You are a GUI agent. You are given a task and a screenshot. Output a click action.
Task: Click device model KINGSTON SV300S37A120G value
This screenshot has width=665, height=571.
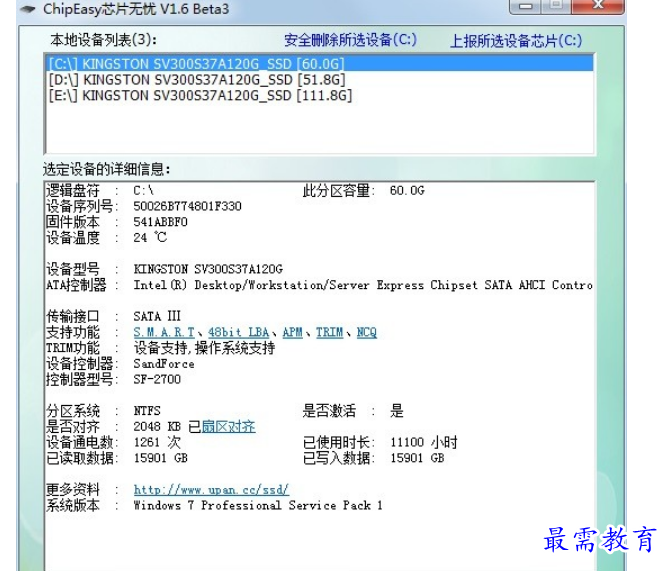[208, 269]
